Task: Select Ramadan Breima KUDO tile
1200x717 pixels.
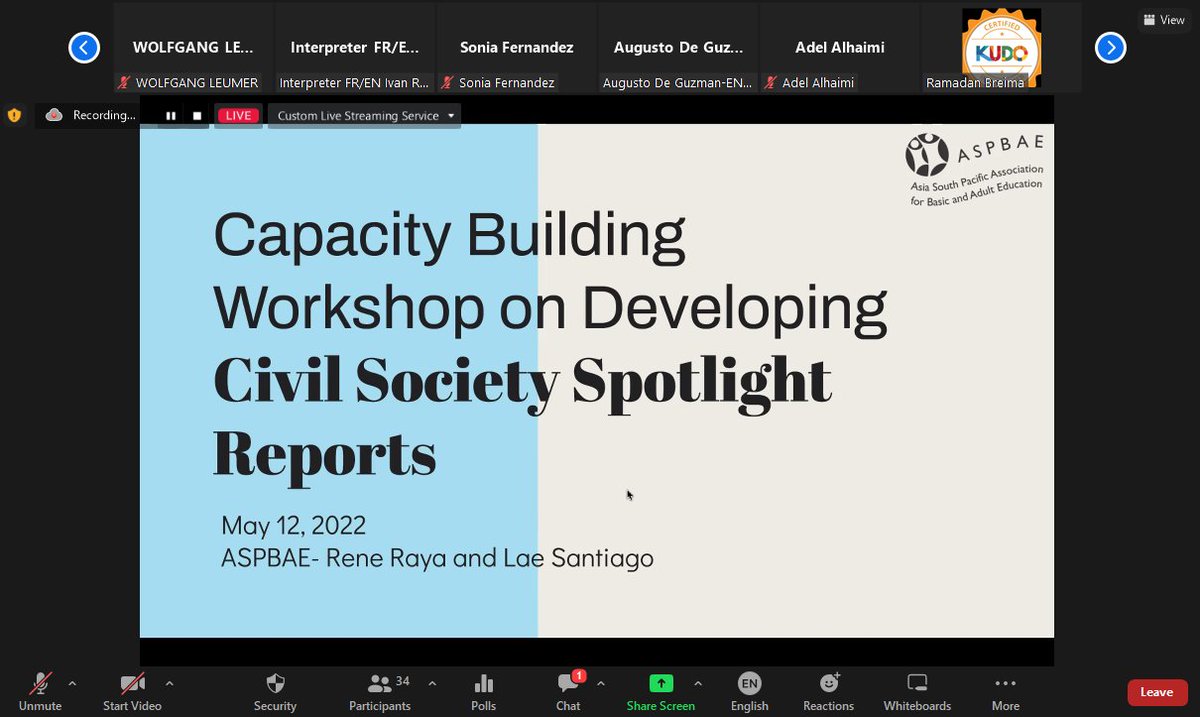Action: tap(1002, 48)
